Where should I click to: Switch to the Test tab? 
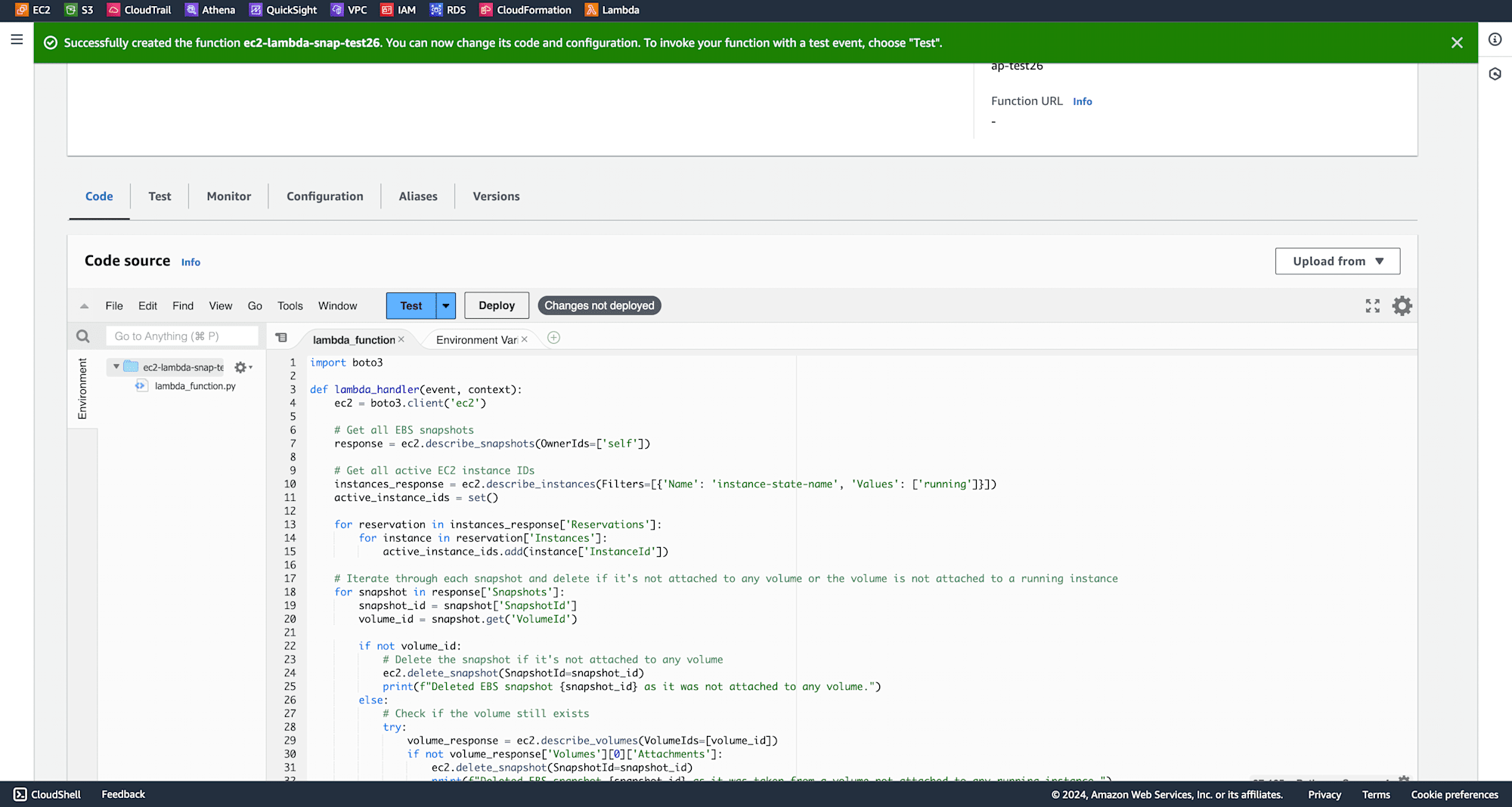[160, 196]
